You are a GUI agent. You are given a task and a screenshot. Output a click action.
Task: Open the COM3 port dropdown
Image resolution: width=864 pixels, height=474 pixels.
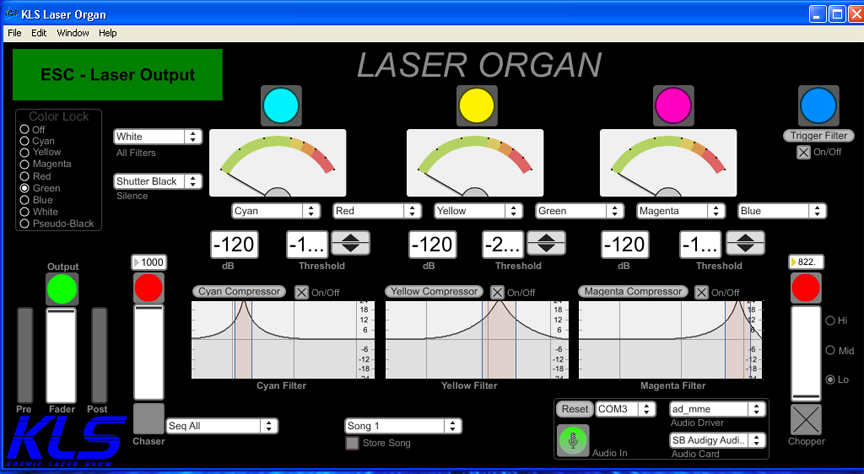[x=625, y=409]
